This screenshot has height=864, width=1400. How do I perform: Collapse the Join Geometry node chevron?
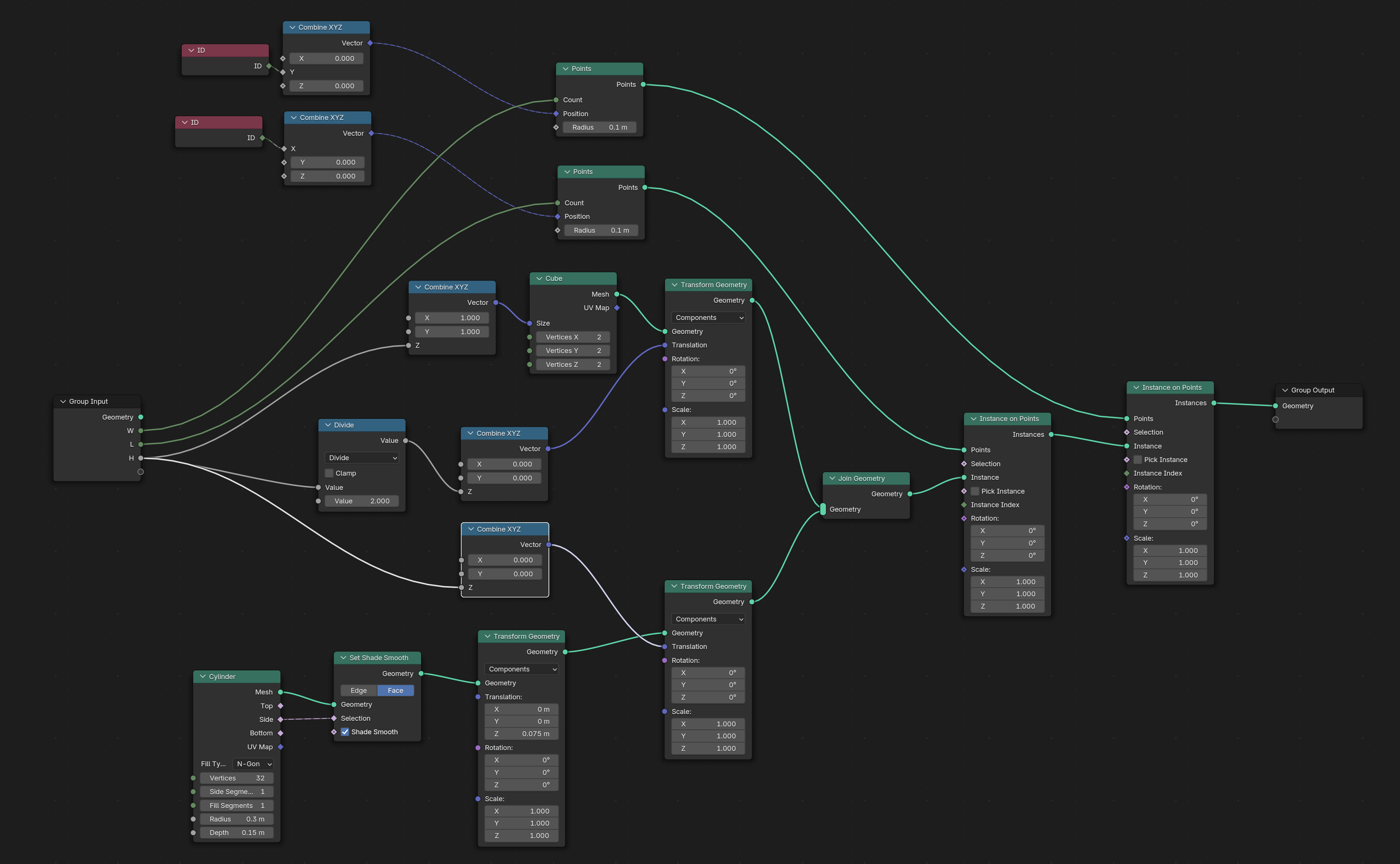[832, 478]
